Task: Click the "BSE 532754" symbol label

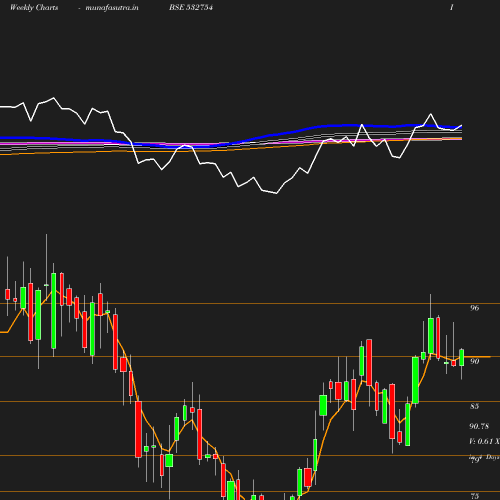Action: point(191,7)
